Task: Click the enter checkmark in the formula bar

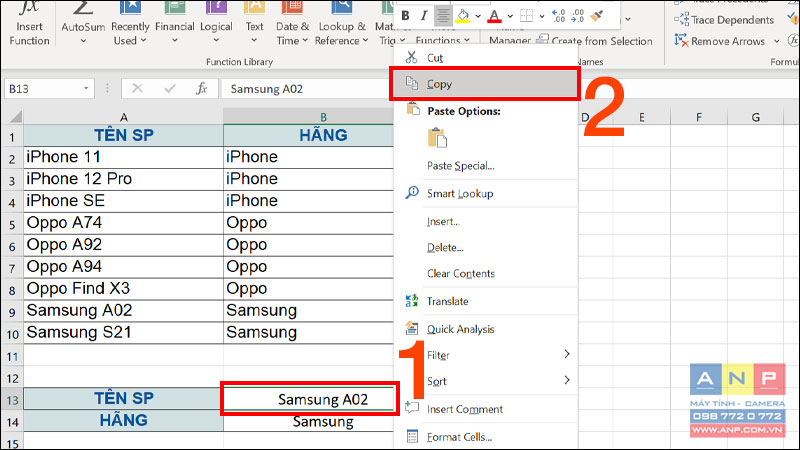Action: pos(170,89)
